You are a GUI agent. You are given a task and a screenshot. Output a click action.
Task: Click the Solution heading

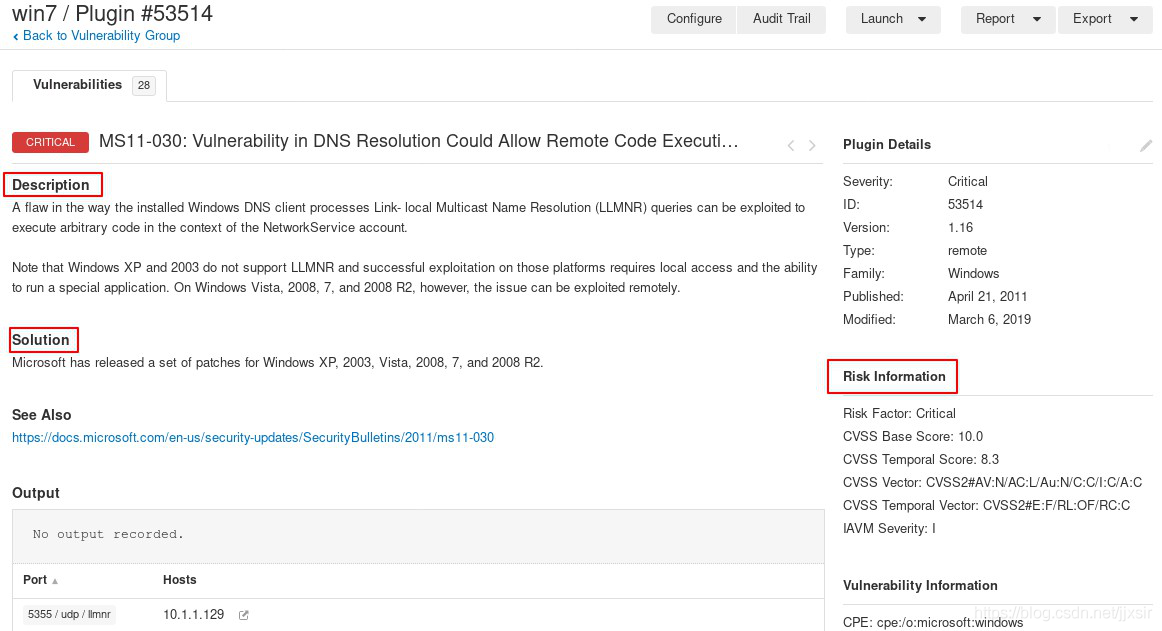tap(41, 340)
